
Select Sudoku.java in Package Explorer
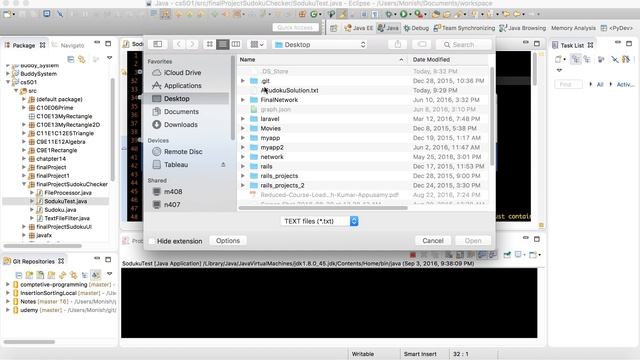[60, 210]
